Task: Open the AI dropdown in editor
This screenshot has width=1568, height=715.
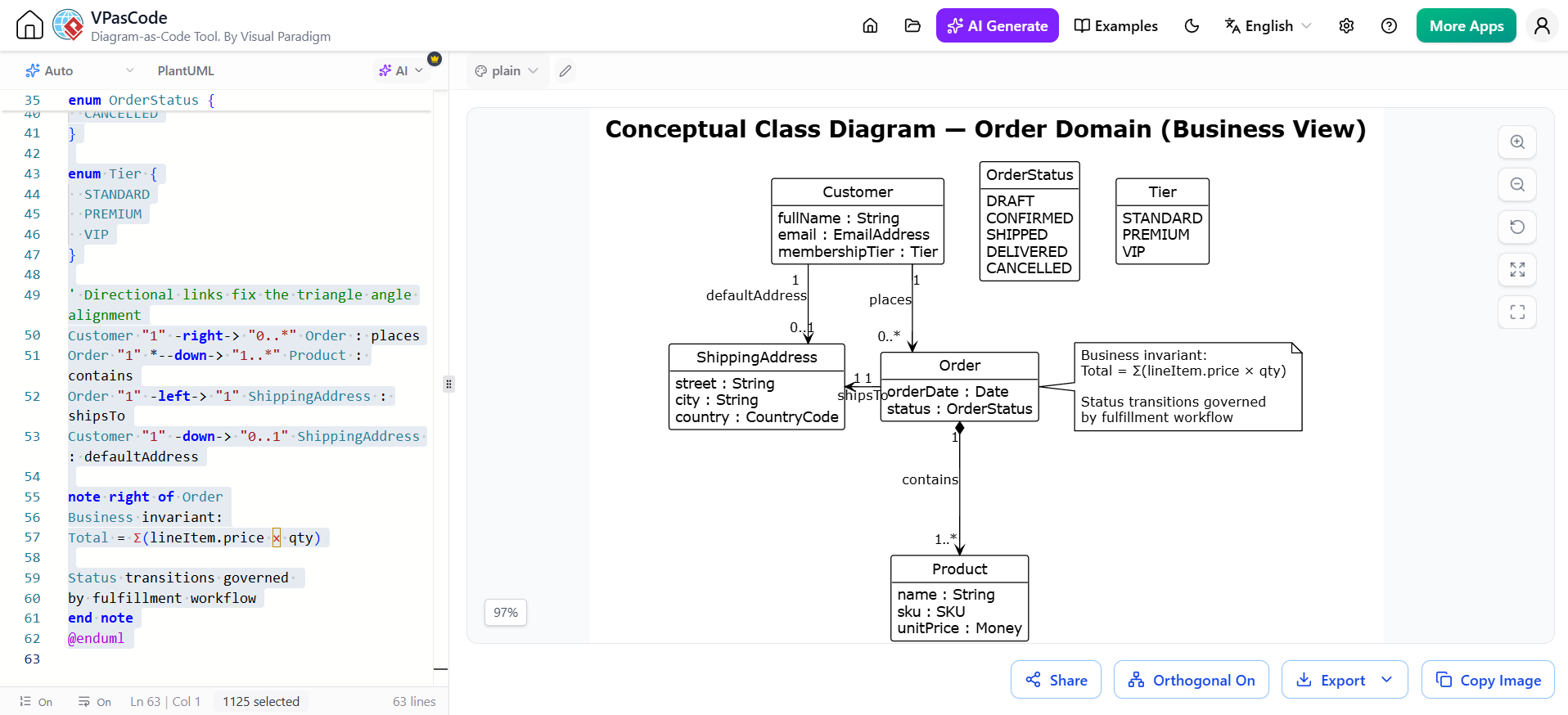Action: (401, 70)
